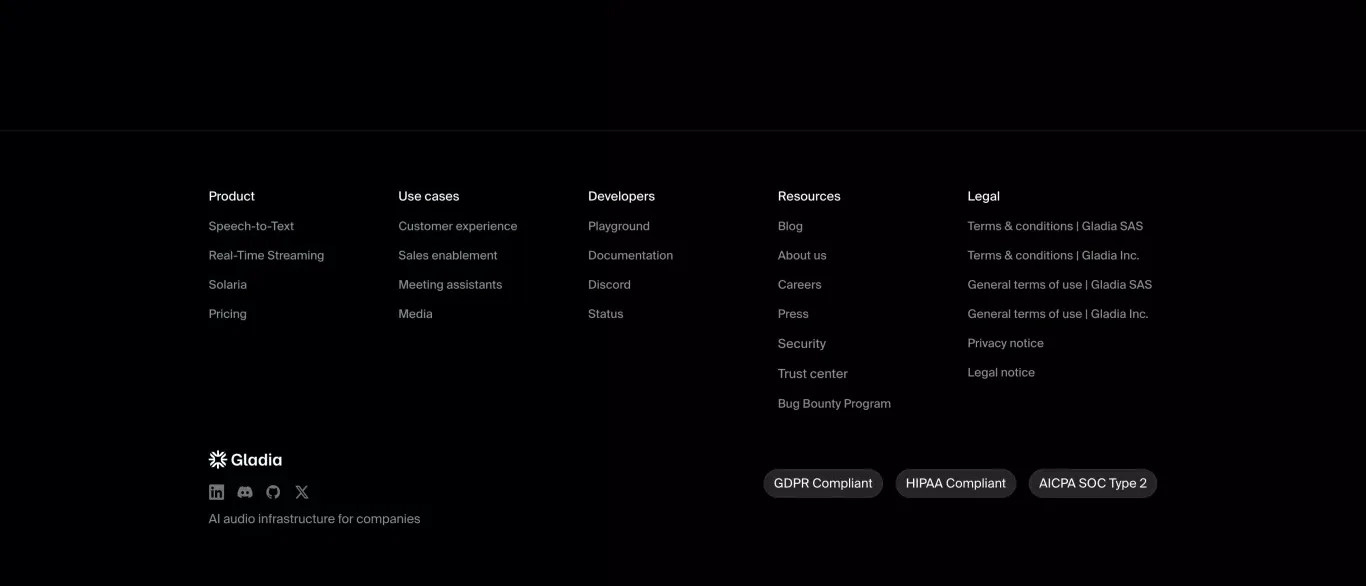Go to the Press page

click(x=793, y=313)
